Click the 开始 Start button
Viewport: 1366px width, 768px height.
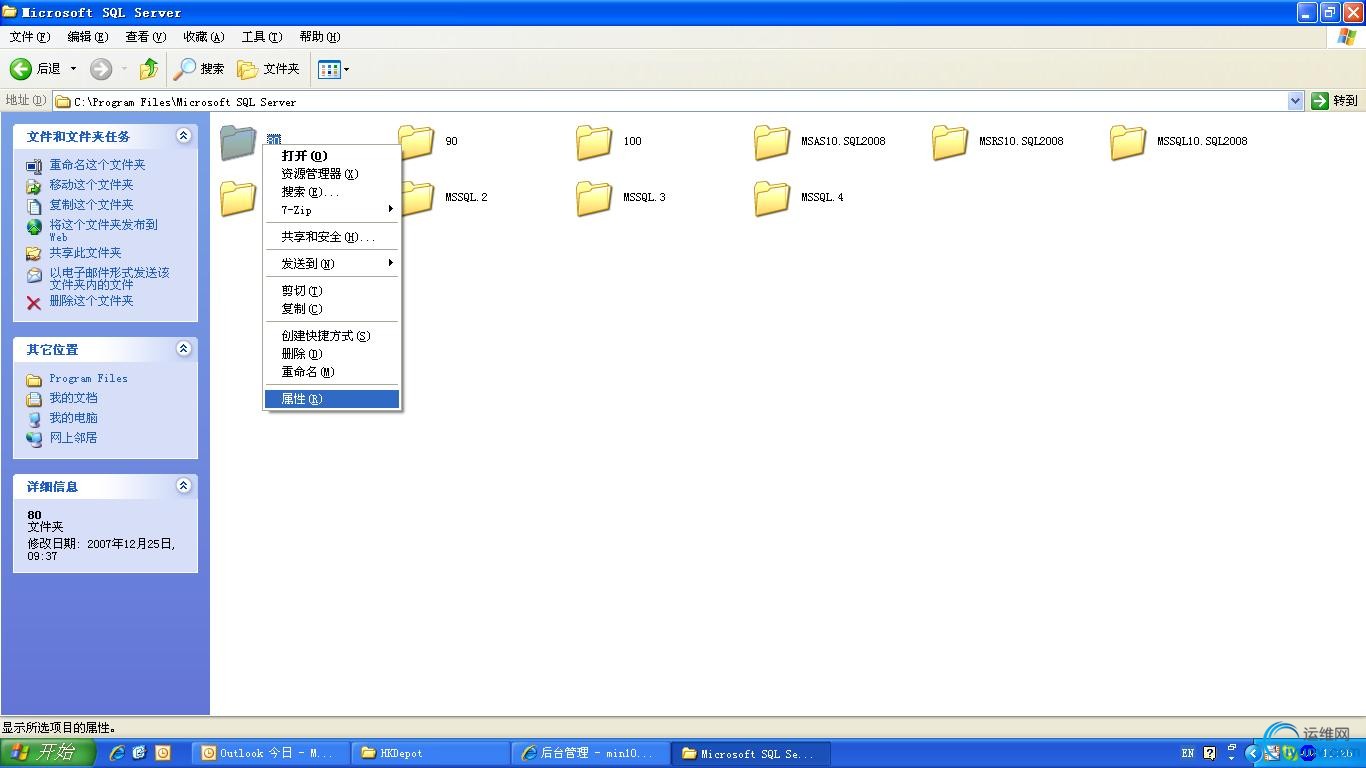click(x=47, y=753)
